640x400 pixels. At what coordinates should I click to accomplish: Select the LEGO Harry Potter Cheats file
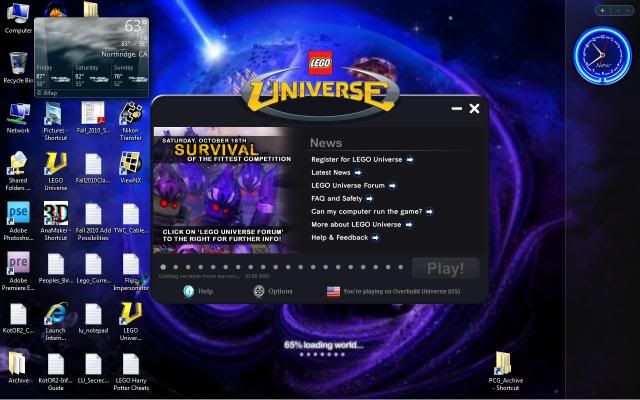click(131, 372)
